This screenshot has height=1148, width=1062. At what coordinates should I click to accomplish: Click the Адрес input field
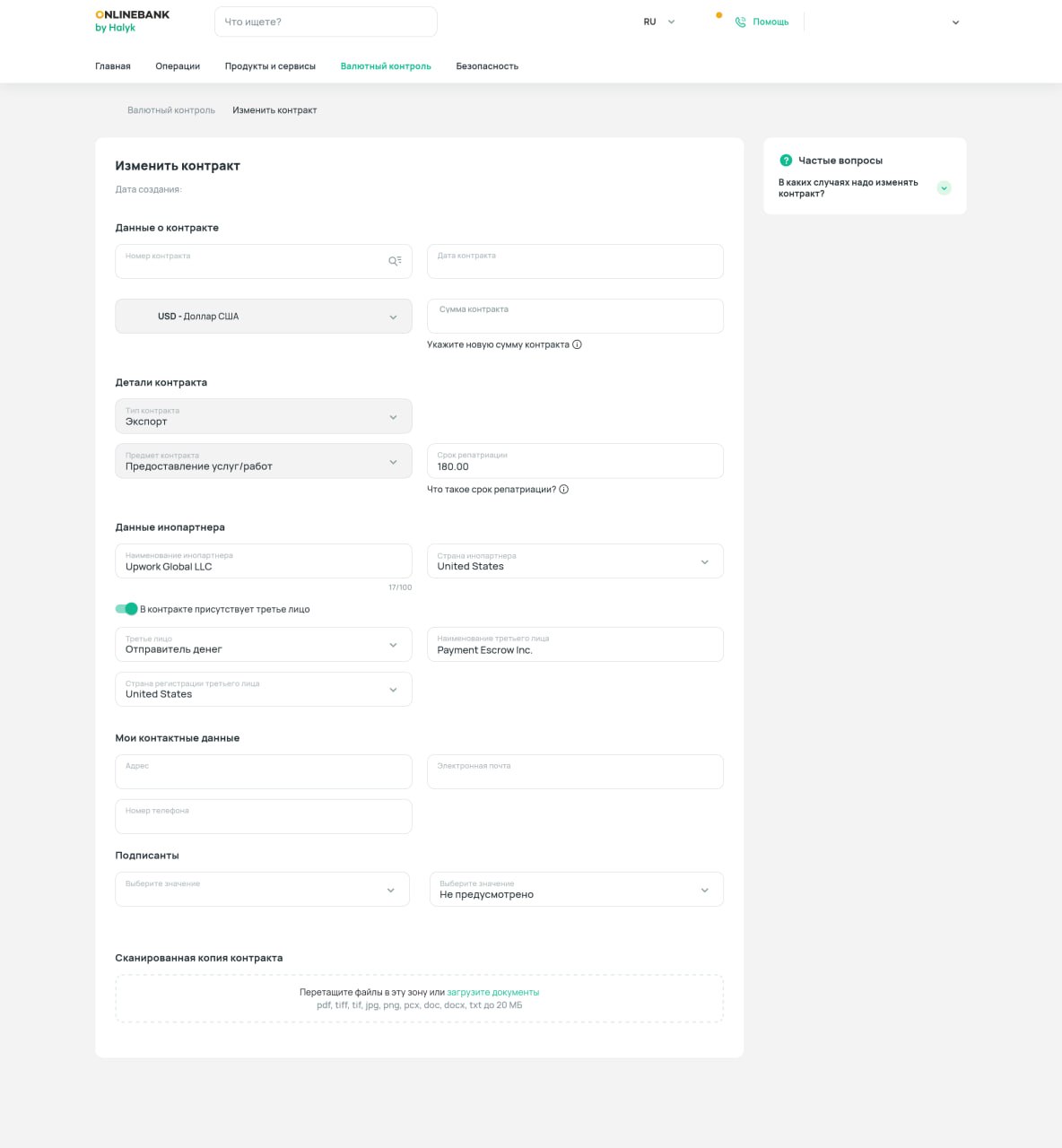tap(264, 772)
